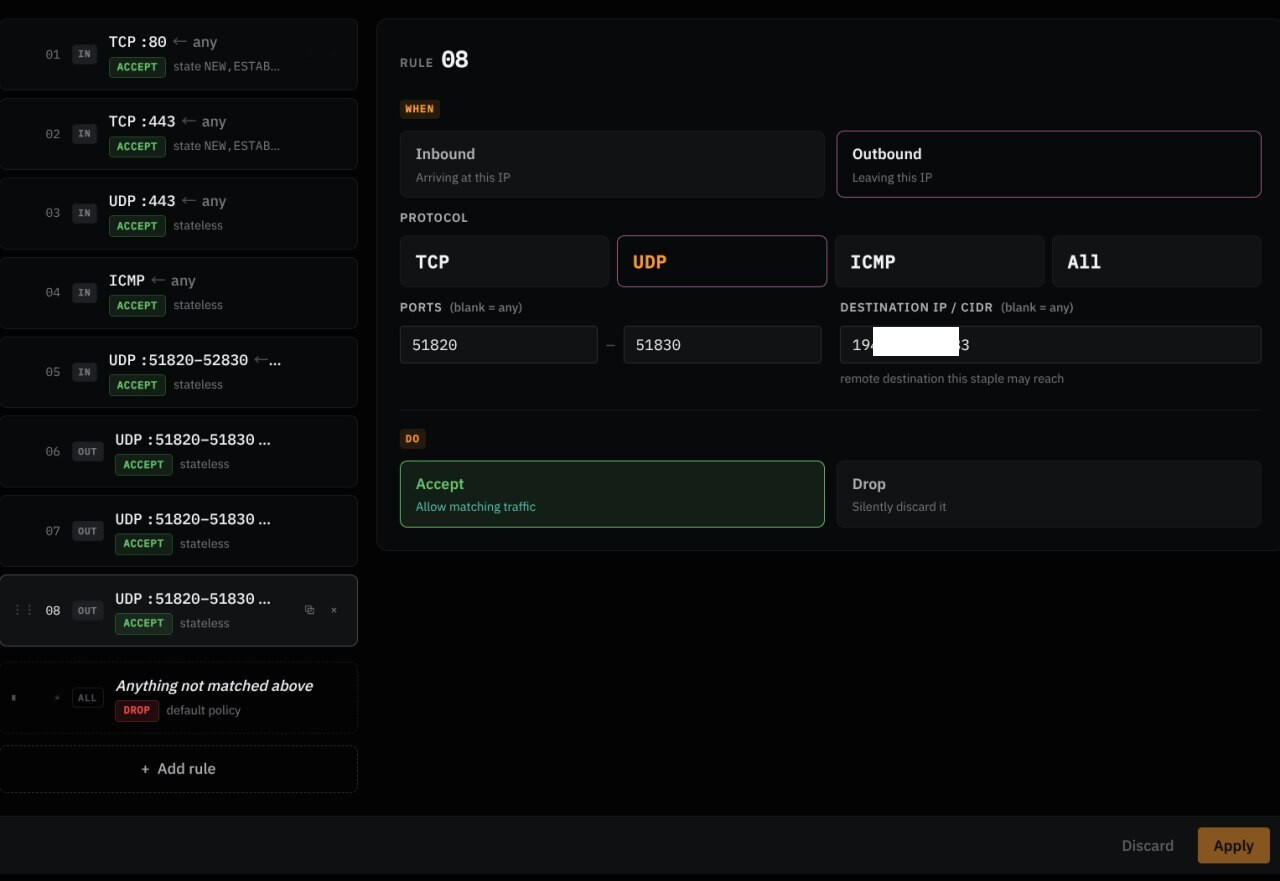Screen dimensions: 1280x881
Task: Apply the firewall rule changes
Action: [1233, 846]
